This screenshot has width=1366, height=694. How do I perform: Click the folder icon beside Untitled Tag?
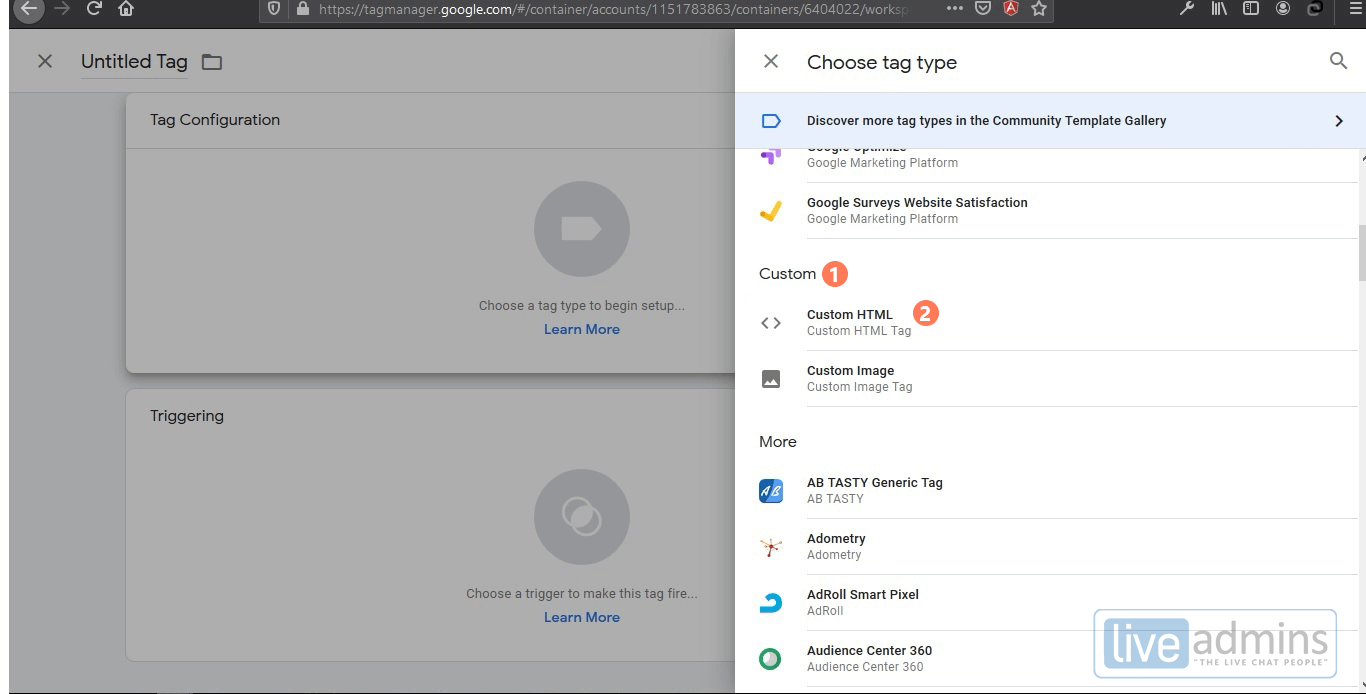click(x=211, y=62)
